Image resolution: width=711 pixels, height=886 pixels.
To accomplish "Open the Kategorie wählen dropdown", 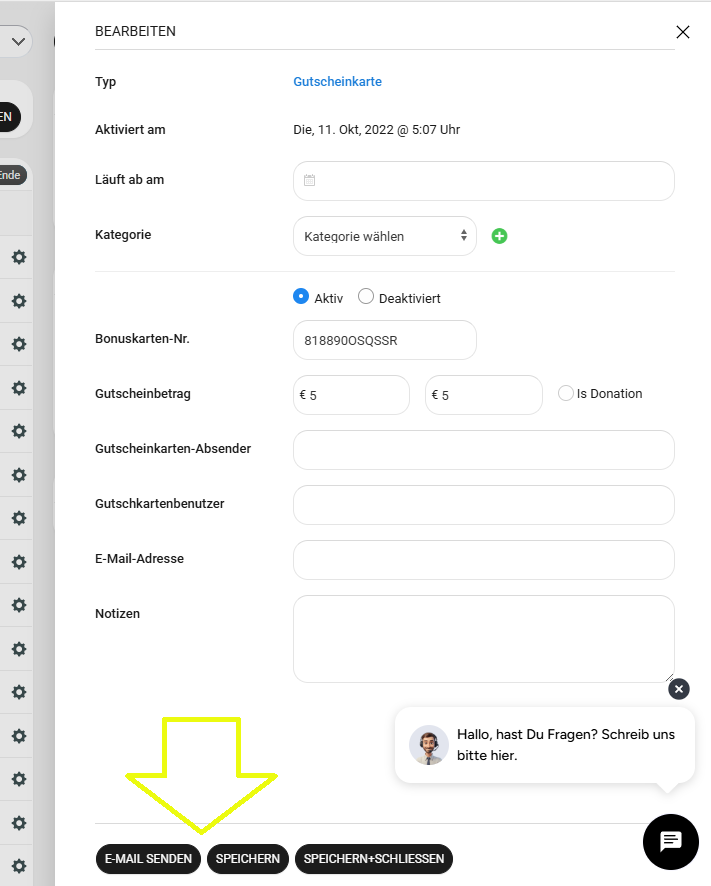I will point(385,236).
